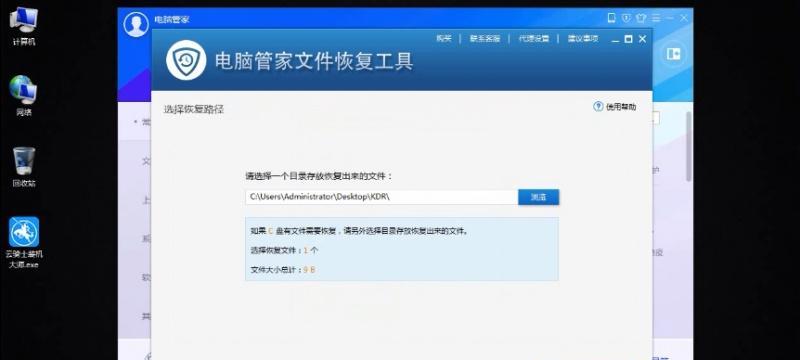Minimize the file recovery tool window
The image size is (800, 360).
[615, 39]
